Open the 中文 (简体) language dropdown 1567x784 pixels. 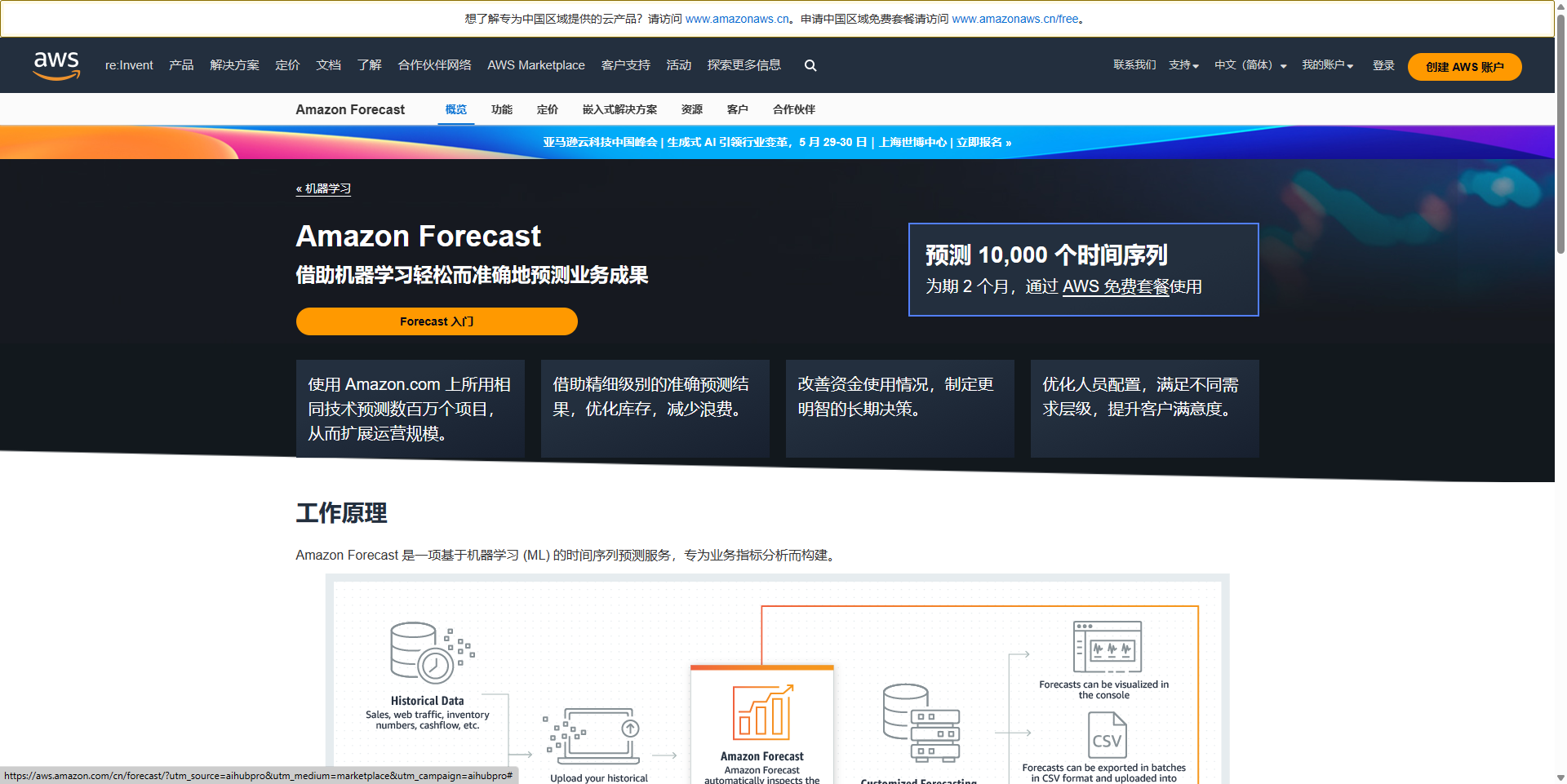pos(1250,65)
